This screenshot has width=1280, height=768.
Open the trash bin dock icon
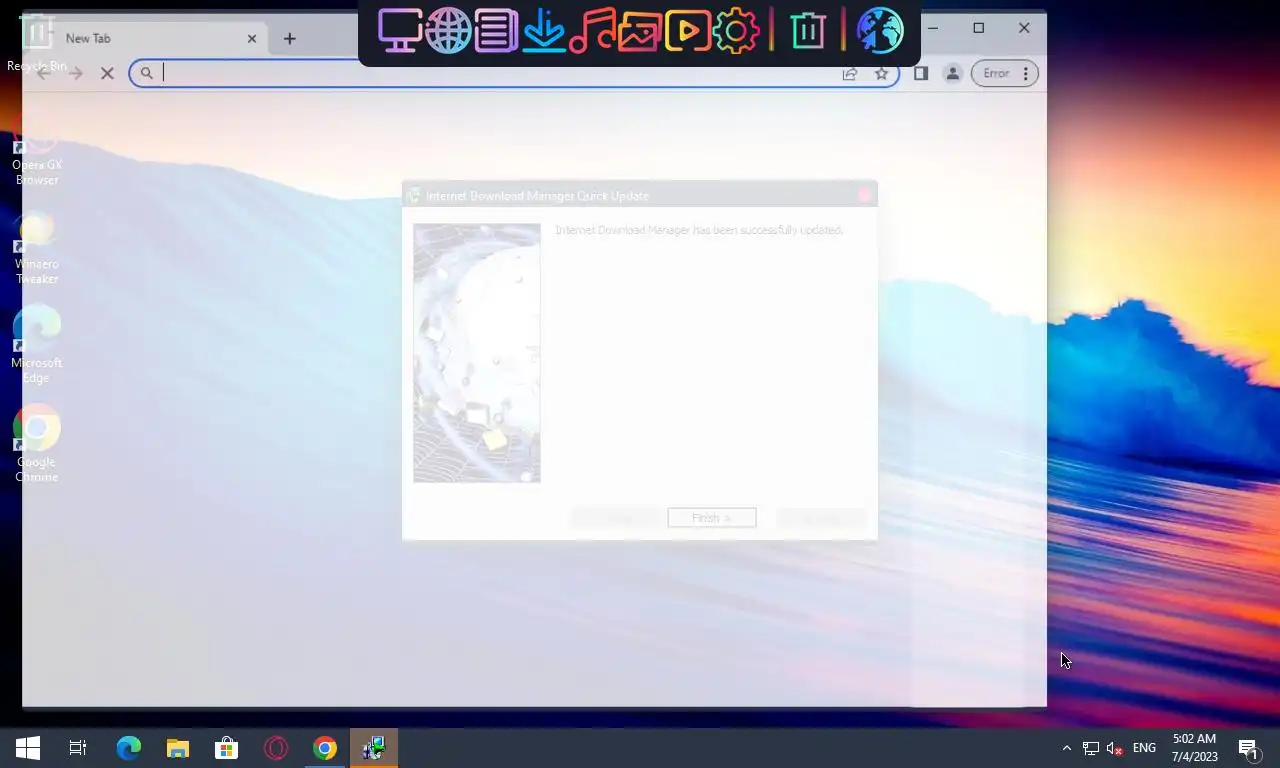pyautogui.click(x=807, y=30)
